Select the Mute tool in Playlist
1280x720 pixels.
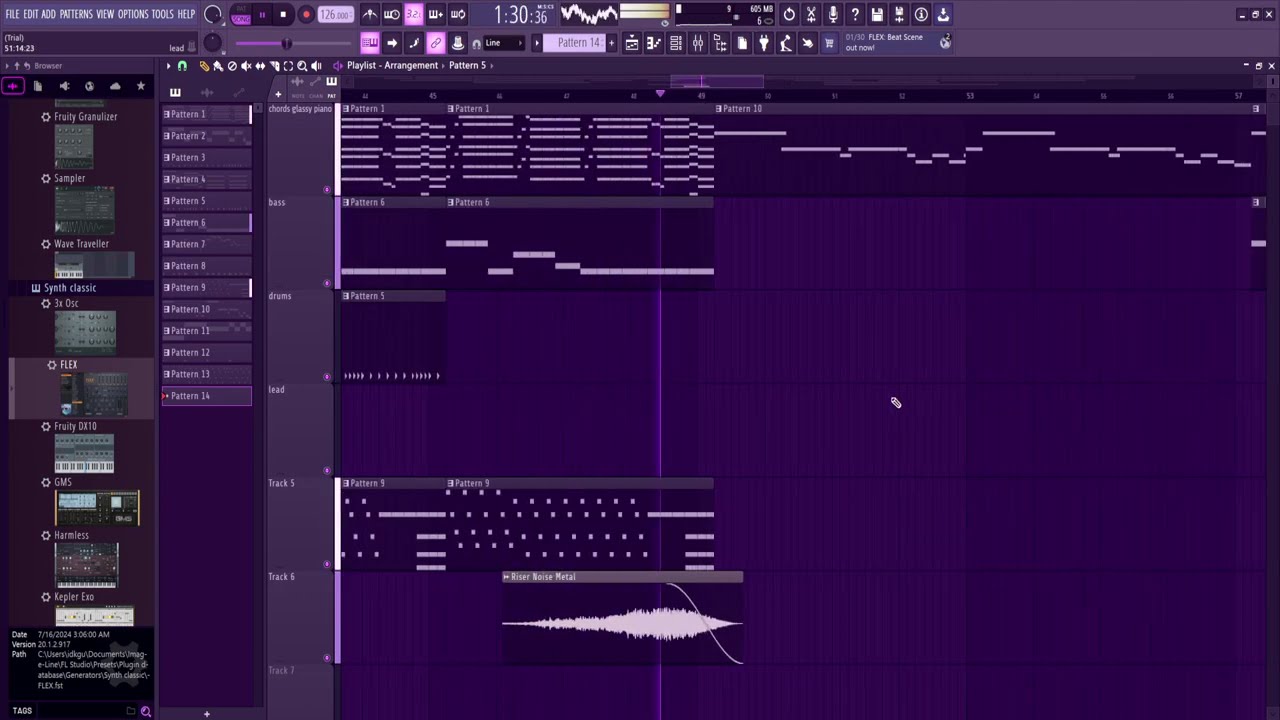click(246, 66)
